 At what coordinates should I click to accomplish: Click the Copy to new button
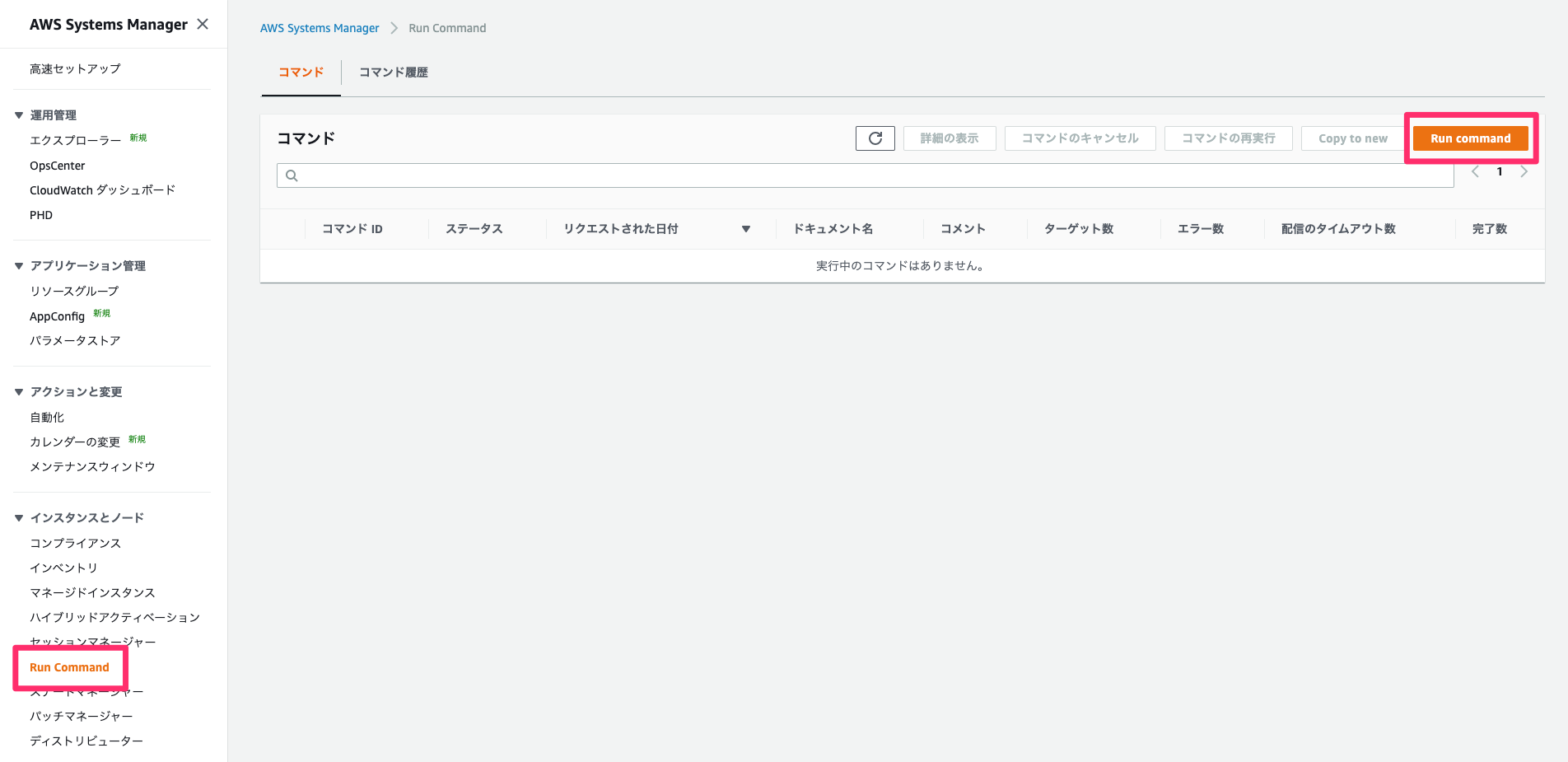coord(1352,138)
